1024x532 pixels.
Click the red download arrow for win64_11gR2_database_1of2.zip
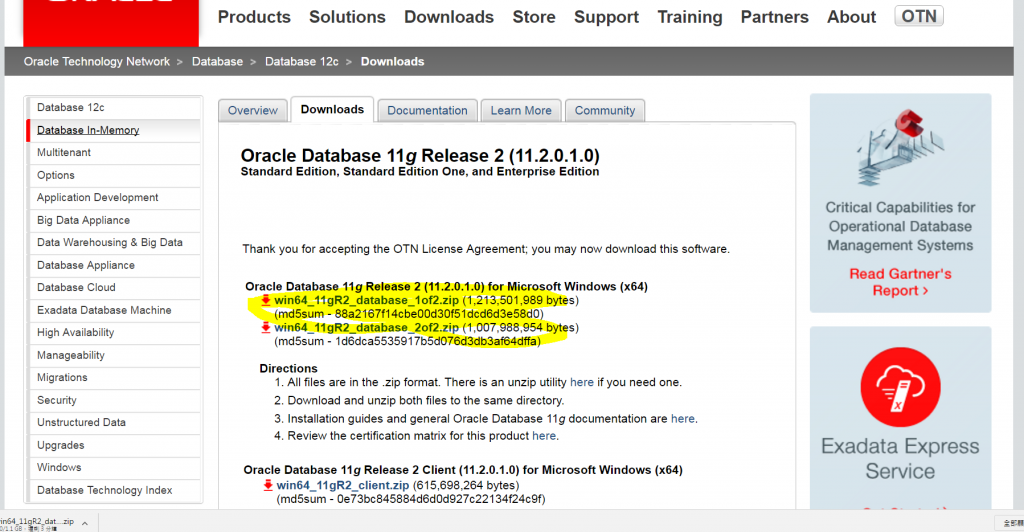pos(266,300)
